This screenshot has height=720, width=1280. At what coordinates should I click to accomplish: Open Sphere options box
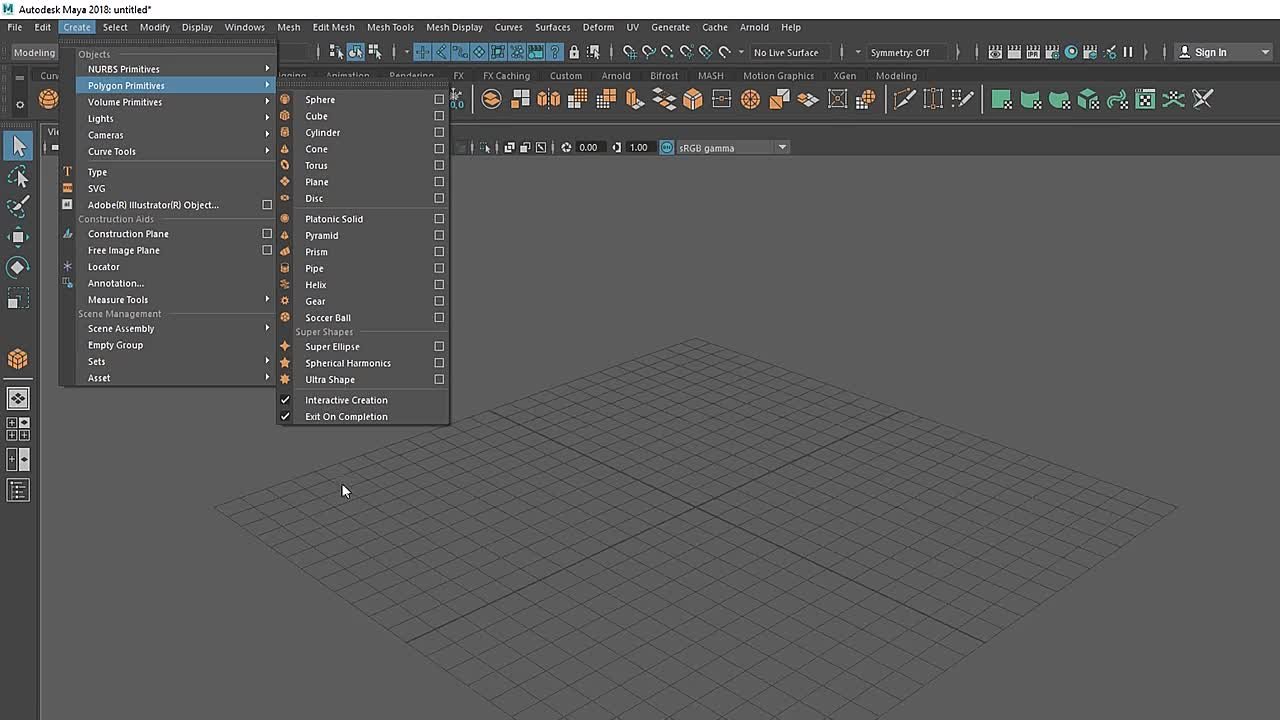(439, 100)
